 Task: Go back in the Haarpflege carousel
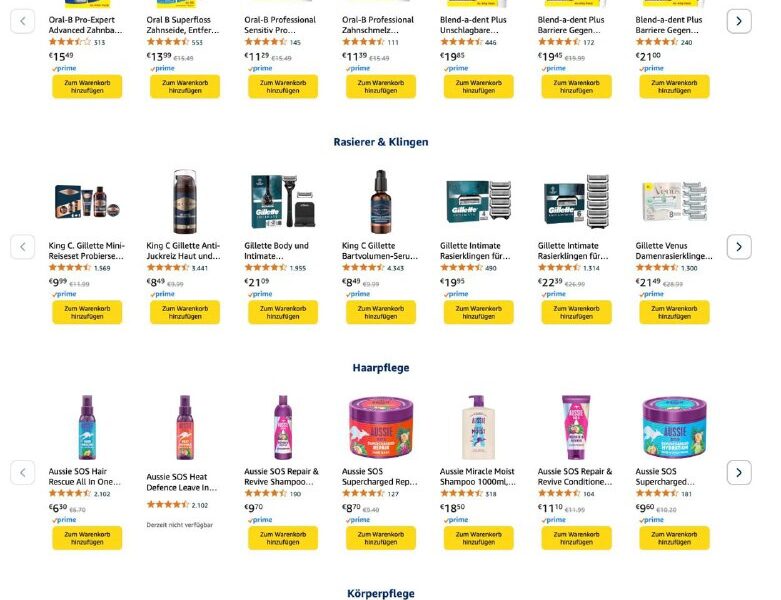click(22, 473)
